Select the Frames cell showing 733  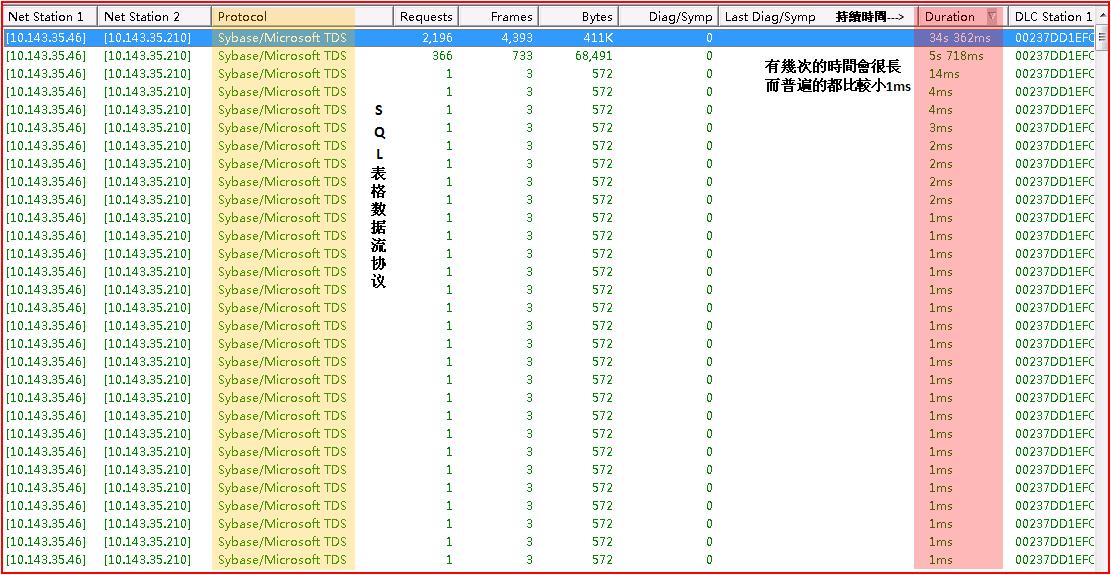coord(523,55)
